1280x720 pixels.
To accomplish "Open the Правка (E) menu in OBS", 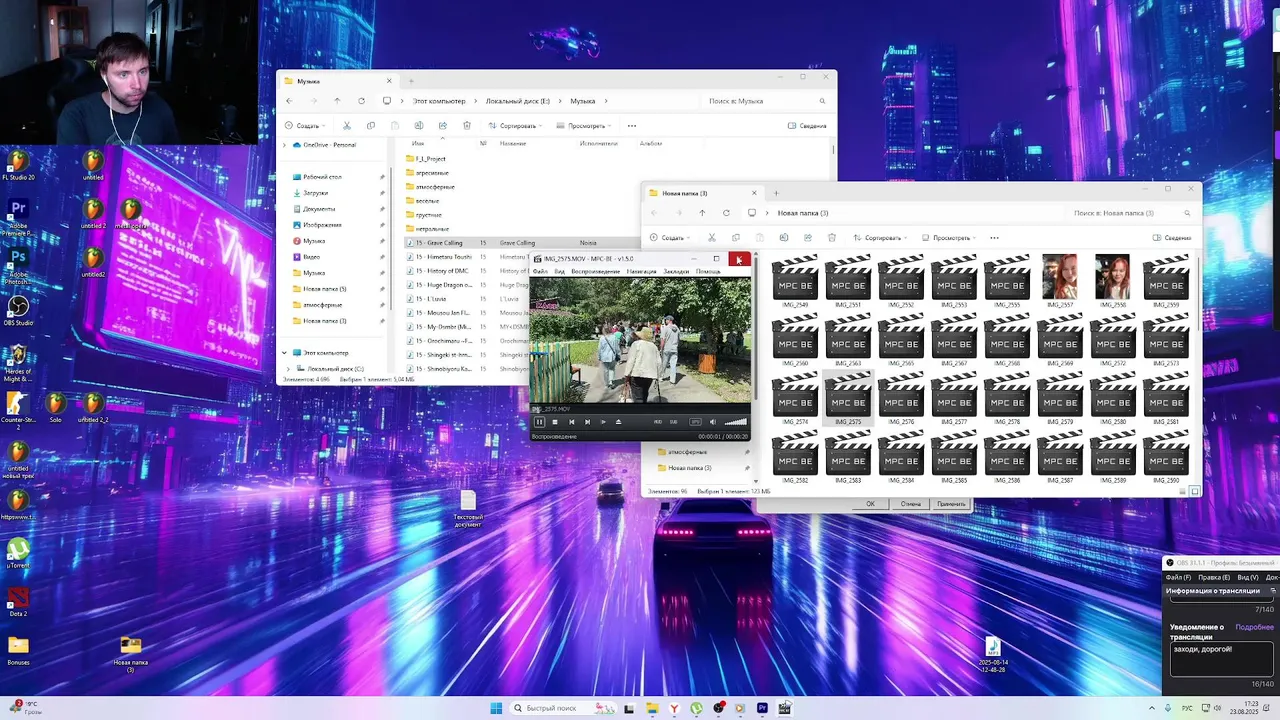I will [1214, 577].
